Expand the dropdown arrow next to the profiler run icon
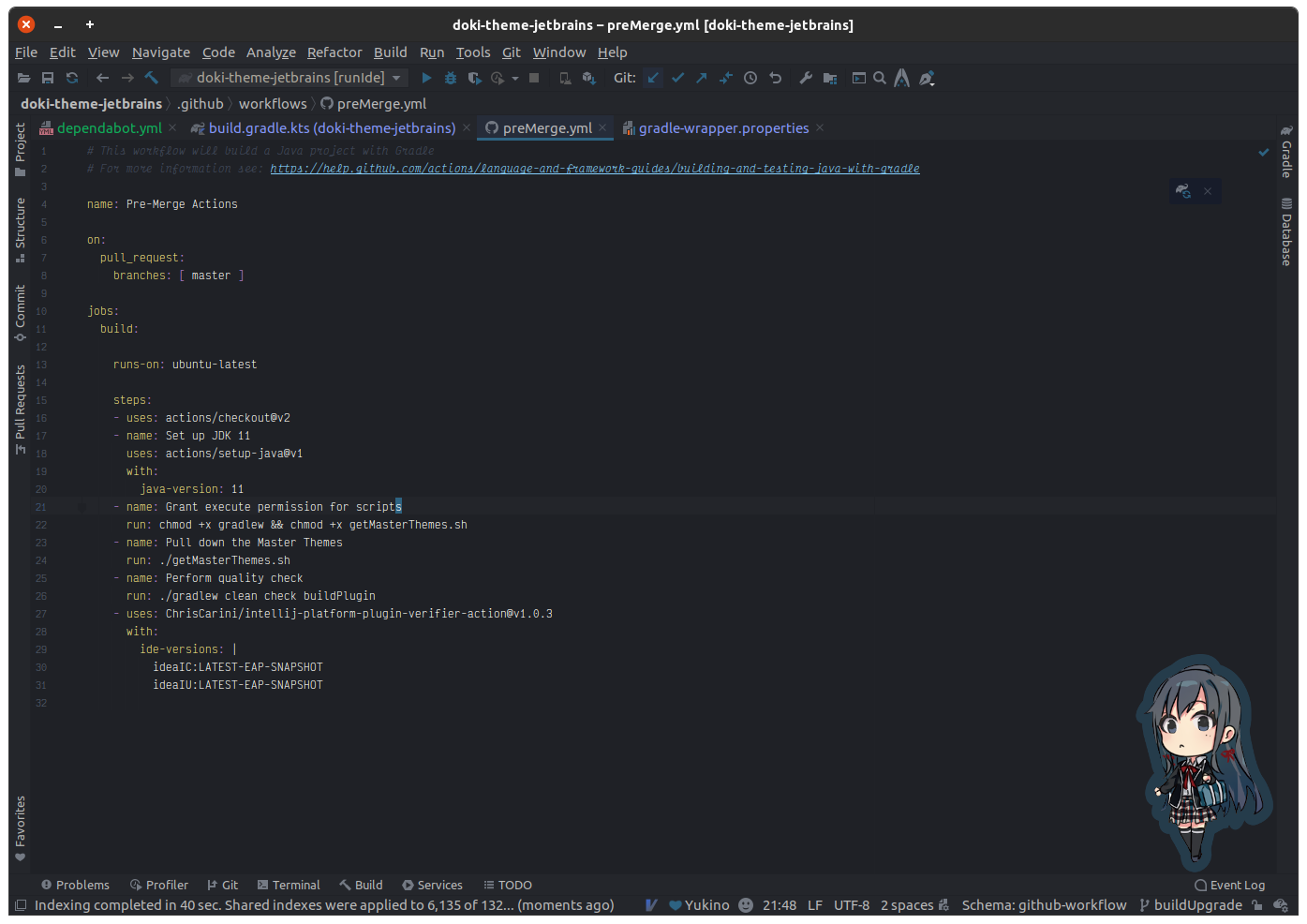This screenshot has height=924, width=1307. point(515,79)
